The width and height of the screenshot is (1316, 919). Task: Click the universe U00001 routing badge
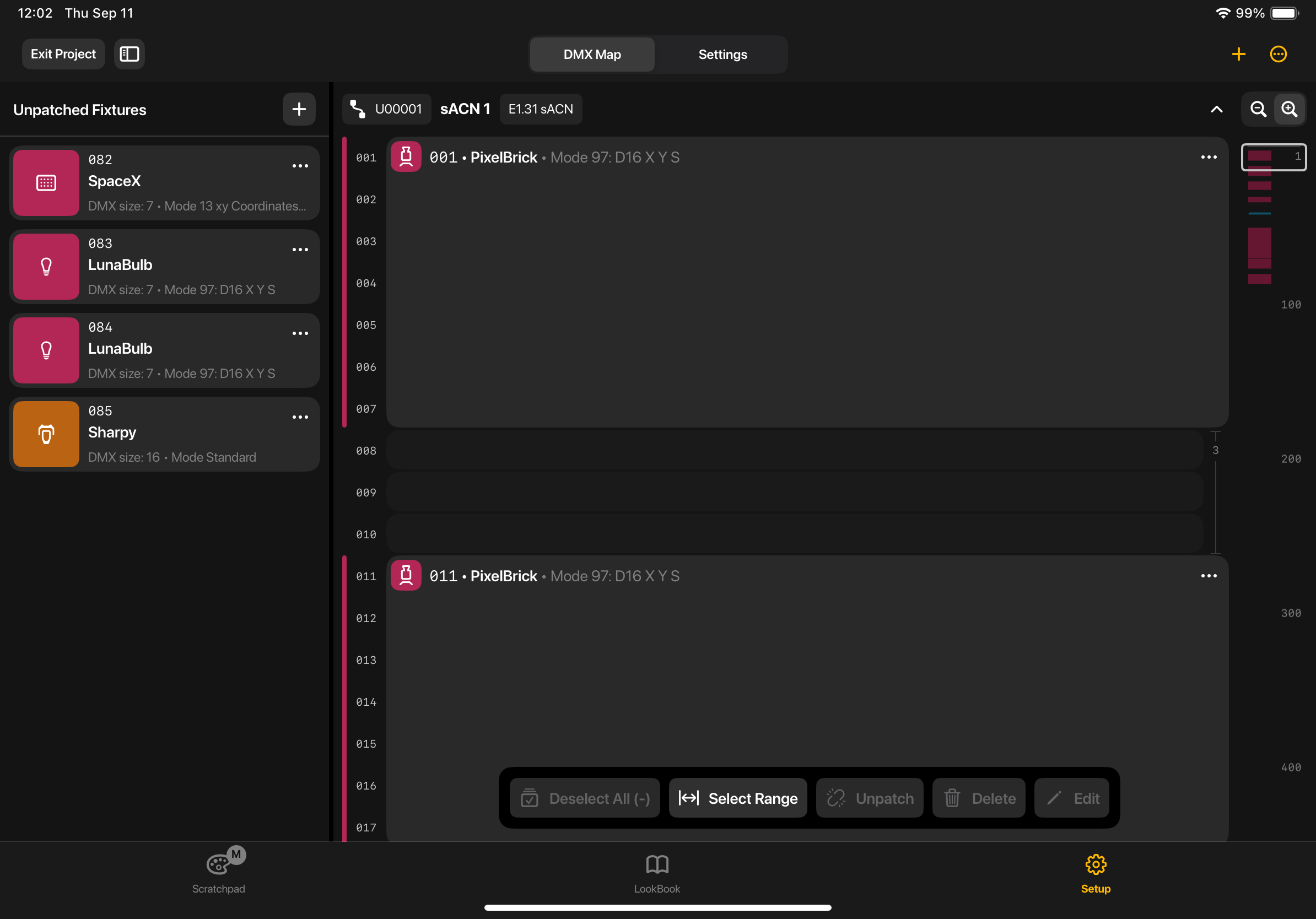point(387,109)
